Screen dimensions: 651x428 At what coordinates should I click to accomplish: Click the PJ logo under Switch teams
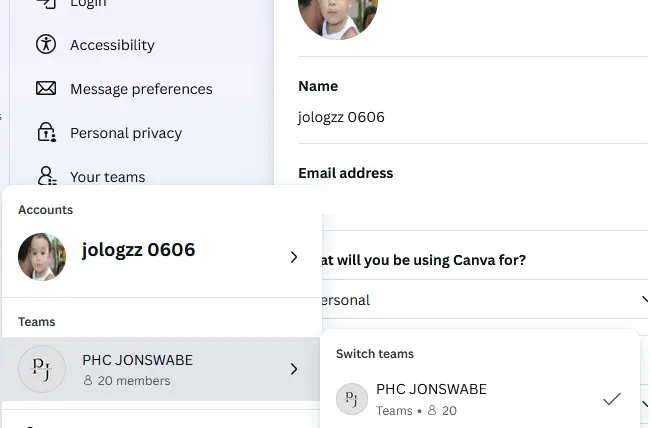click(x=352, y=399)
